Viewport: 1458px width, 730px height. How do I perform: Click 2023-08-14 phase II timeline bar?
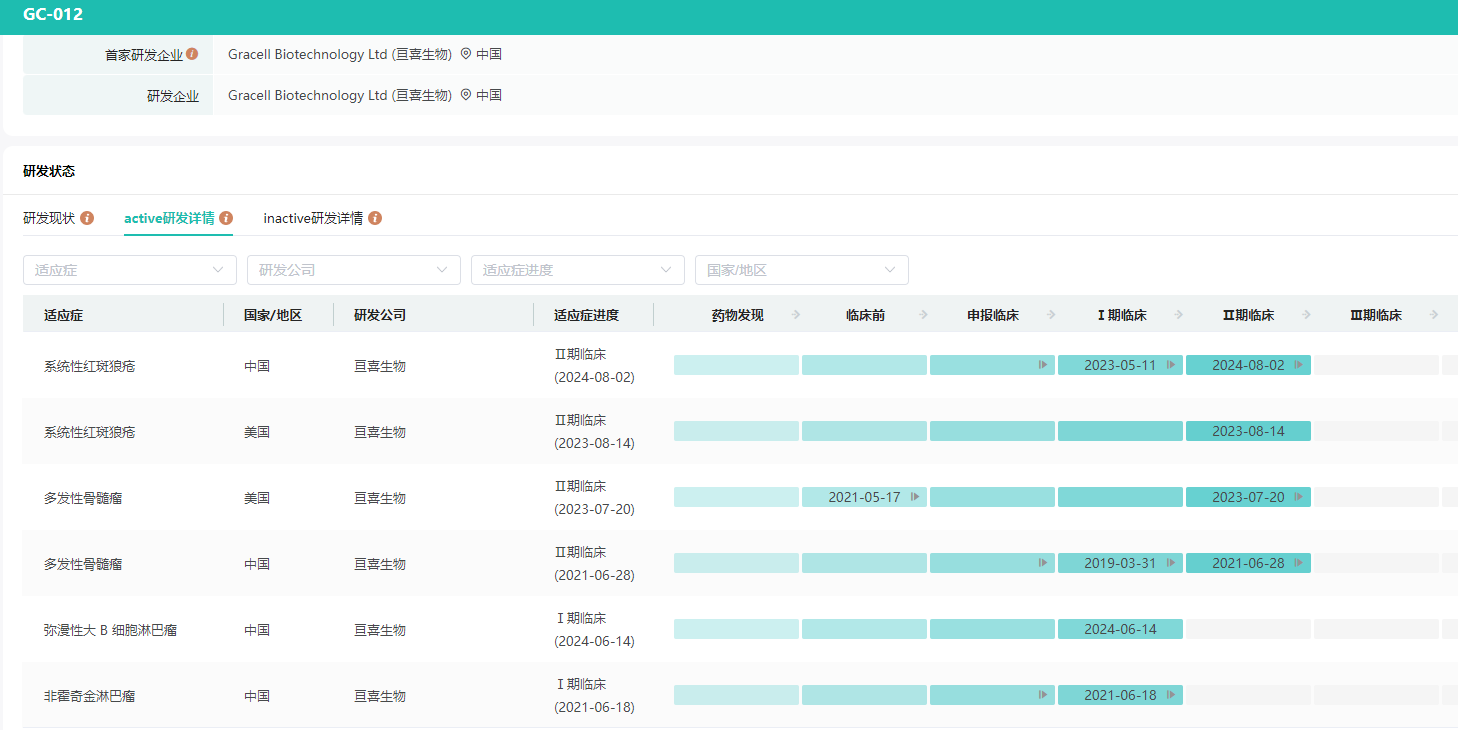1248,431
